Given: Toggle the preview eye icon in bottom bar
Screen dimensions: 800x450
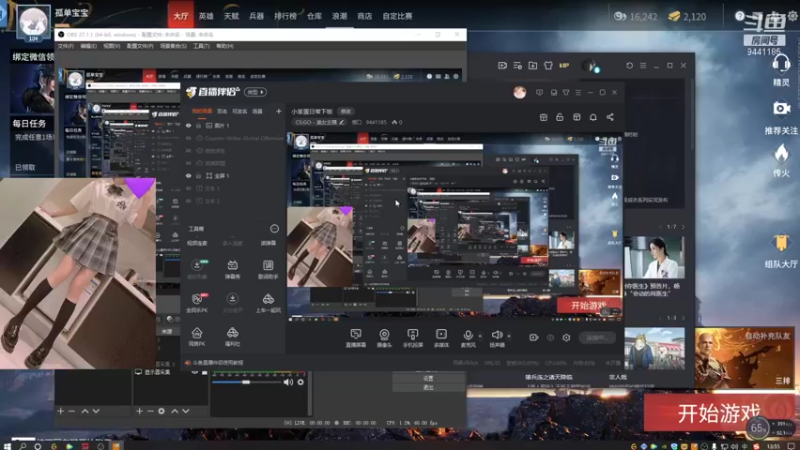Looking at the screenshot, I should coord(550,337).
